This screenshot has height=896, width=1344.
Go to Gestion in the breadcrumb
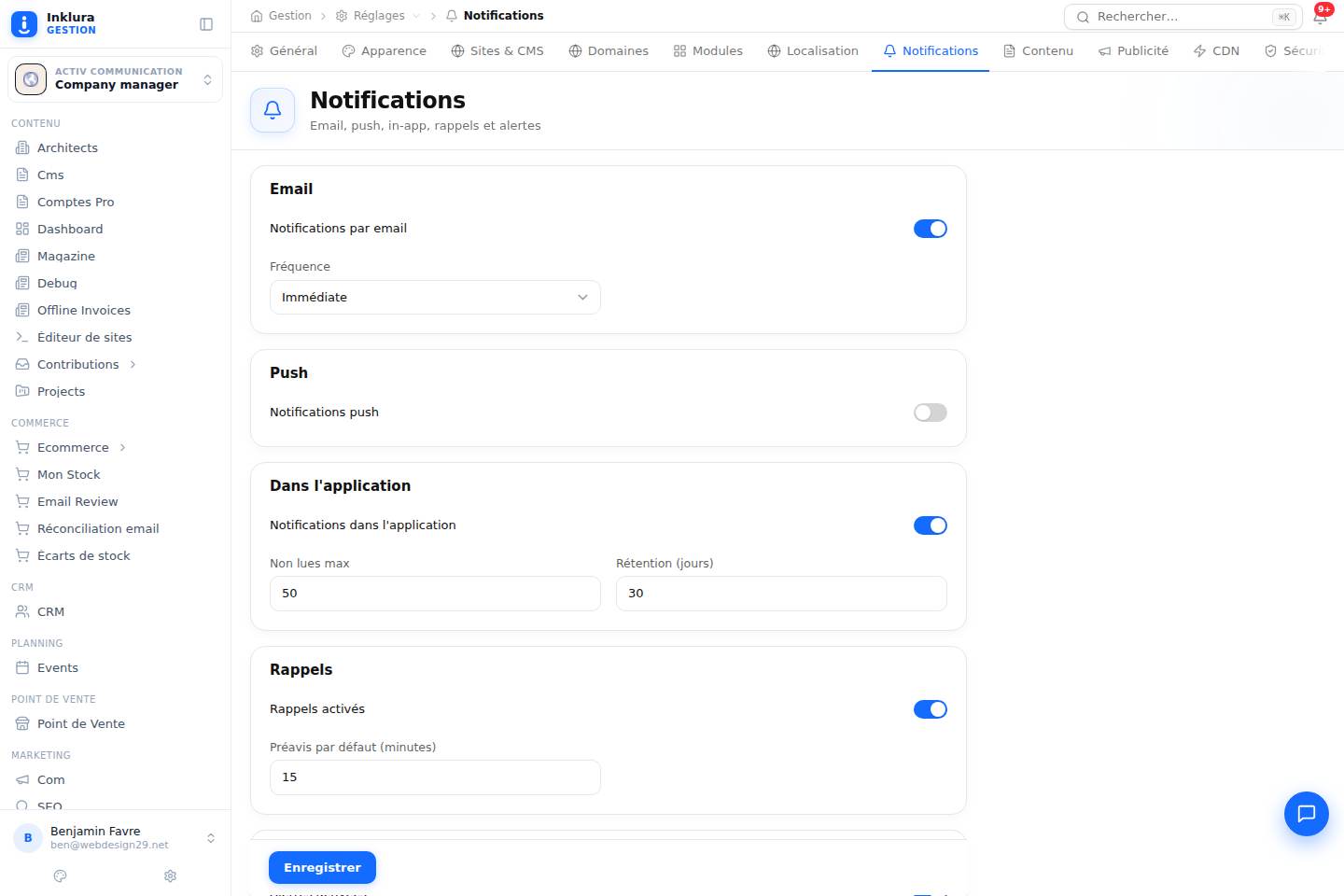(x=281, y=16)
